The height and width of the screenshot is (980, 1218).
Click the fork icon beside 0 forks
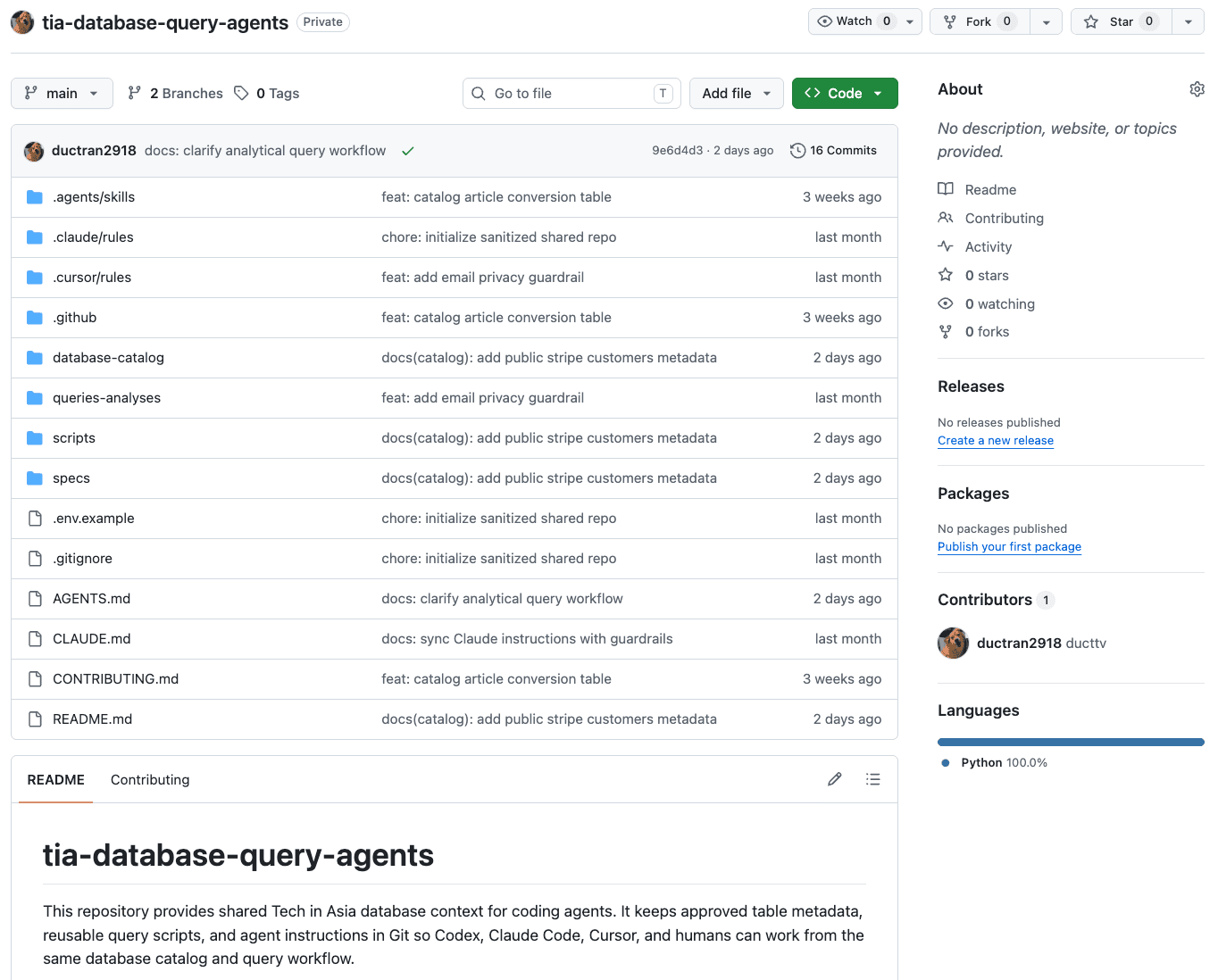946,332
